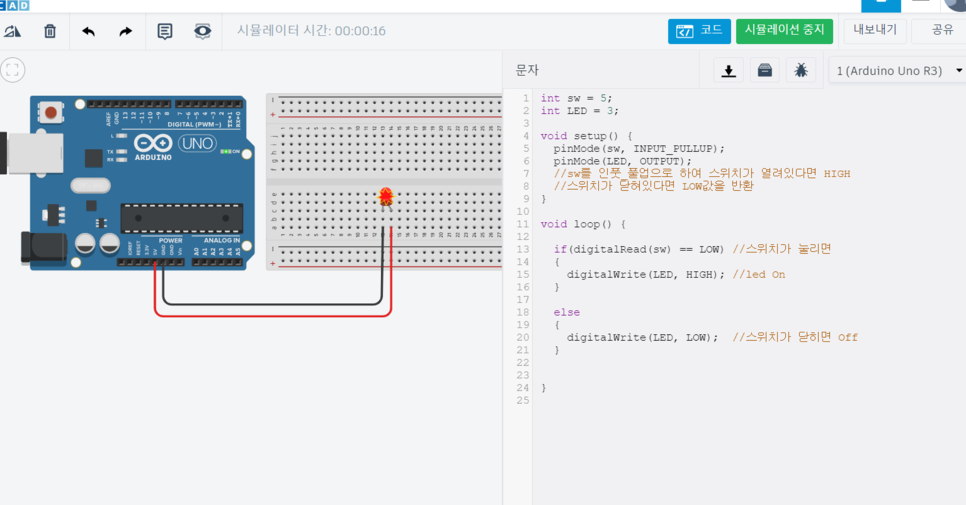Screen dimensions: 966x505
Task: Click the 내보내기 export button
Action: click(x=875, y=30)
